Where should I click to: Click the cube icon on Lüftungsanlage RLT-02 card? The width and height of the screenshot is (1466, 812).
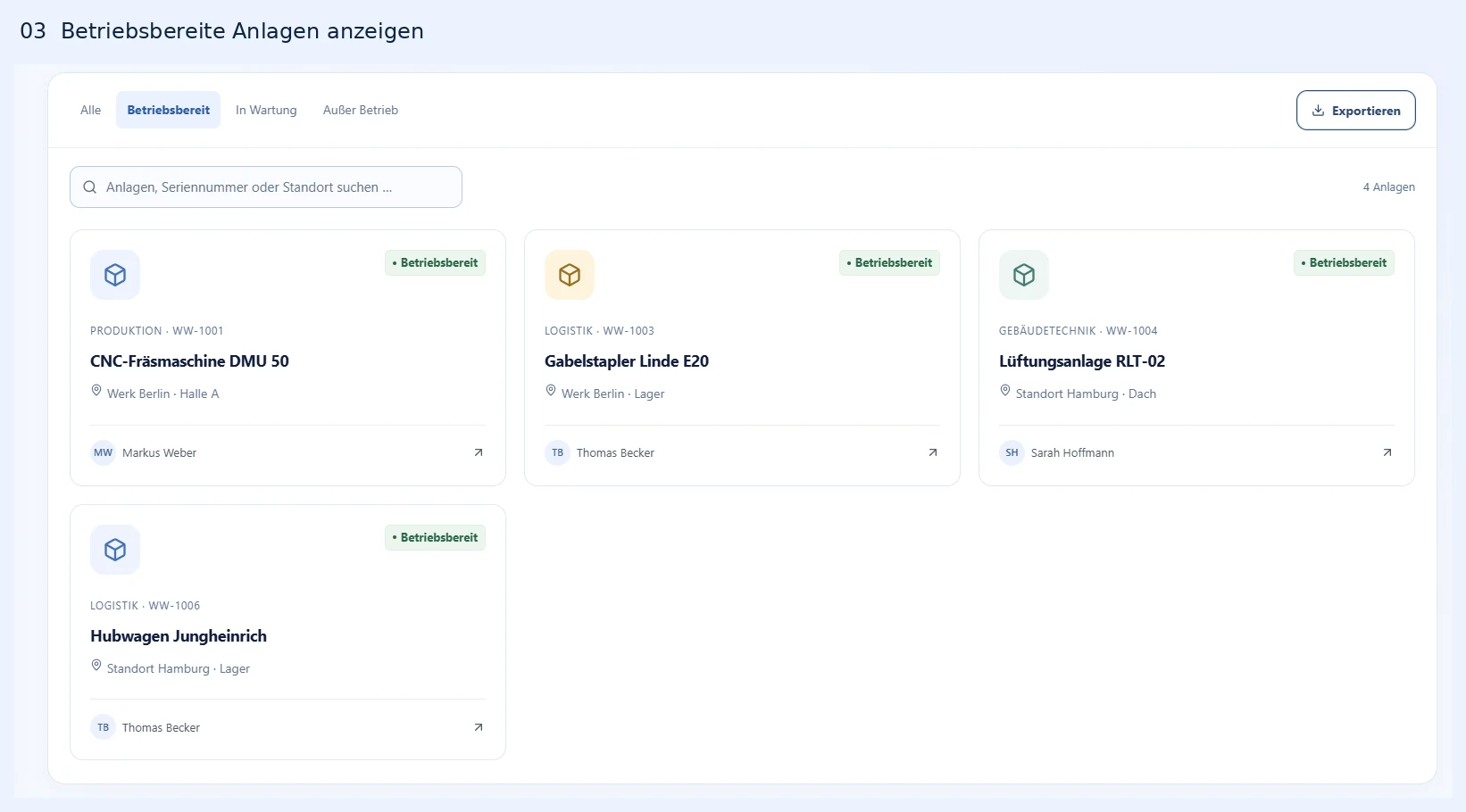tap(1024, 275)
